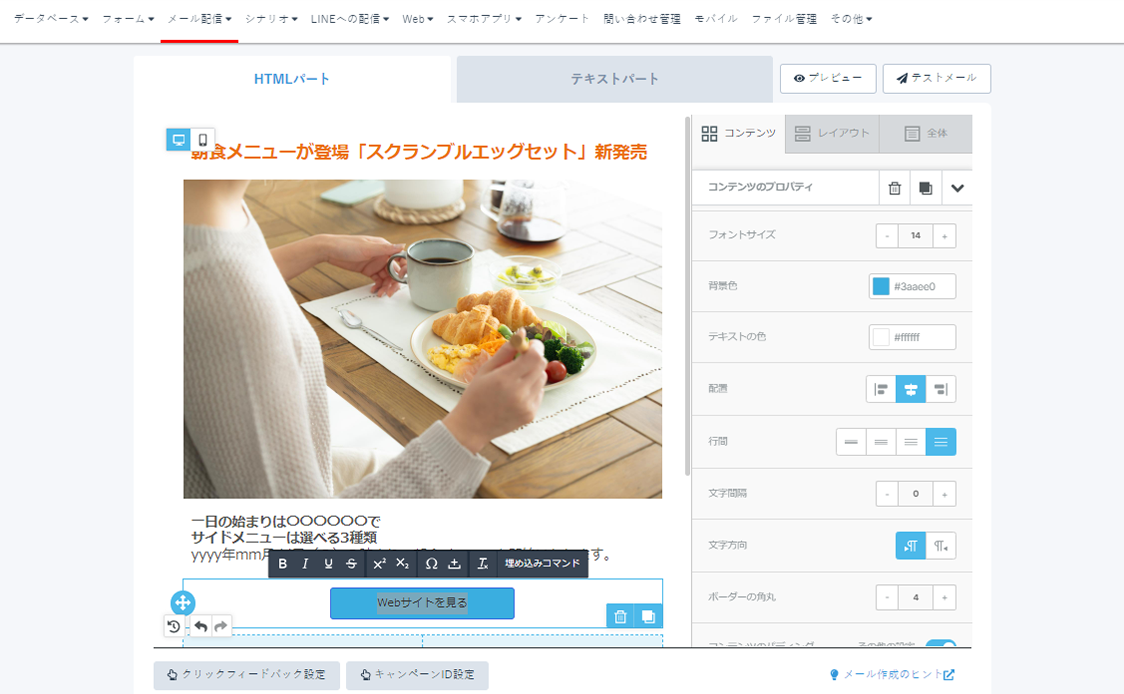Viewport: 1124px width, 694px height.
Task: Decrease フォントサイズ with minus button
Action: click(887, 236)
